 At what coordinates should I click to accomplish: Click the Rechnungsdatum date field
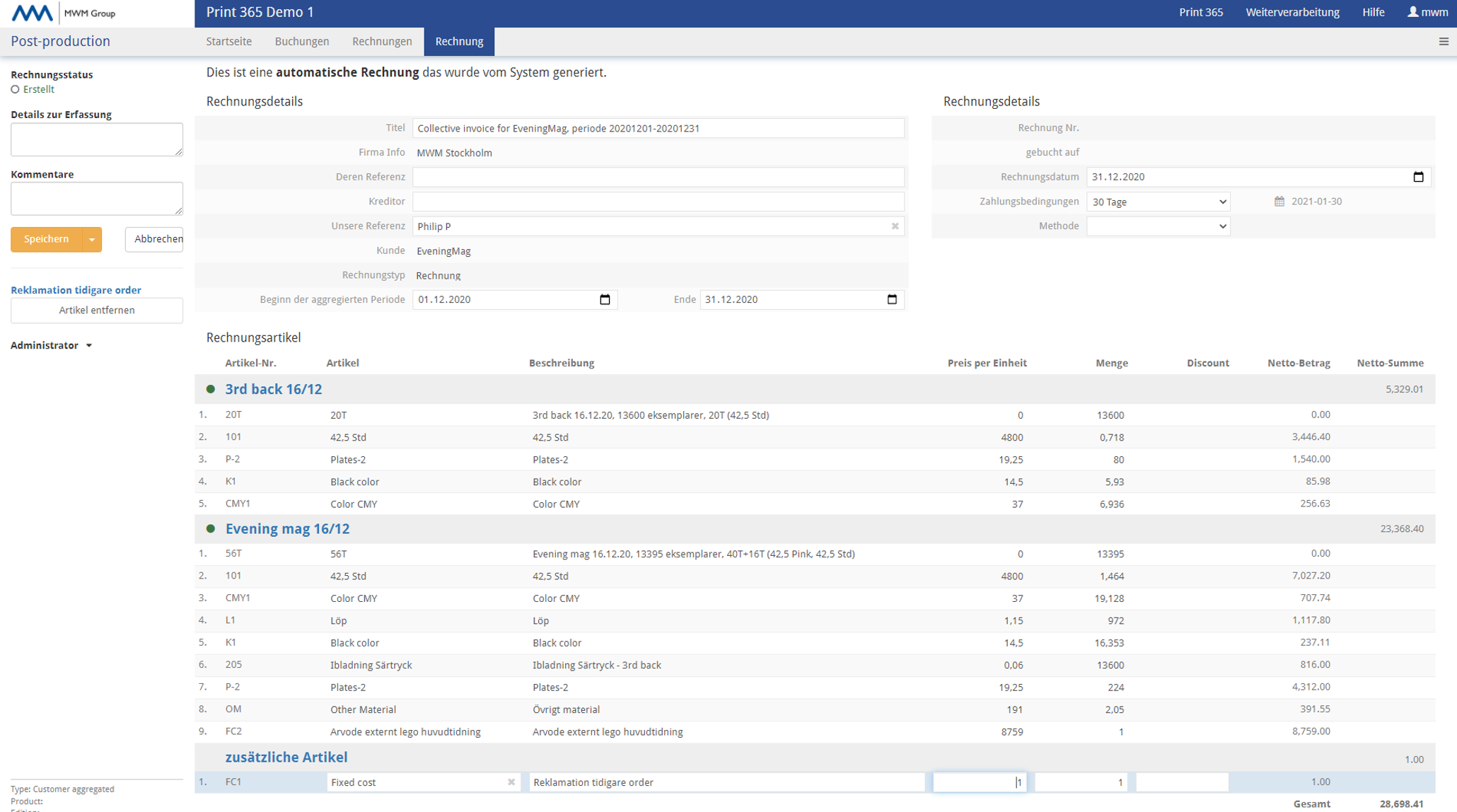[1258, 177]
